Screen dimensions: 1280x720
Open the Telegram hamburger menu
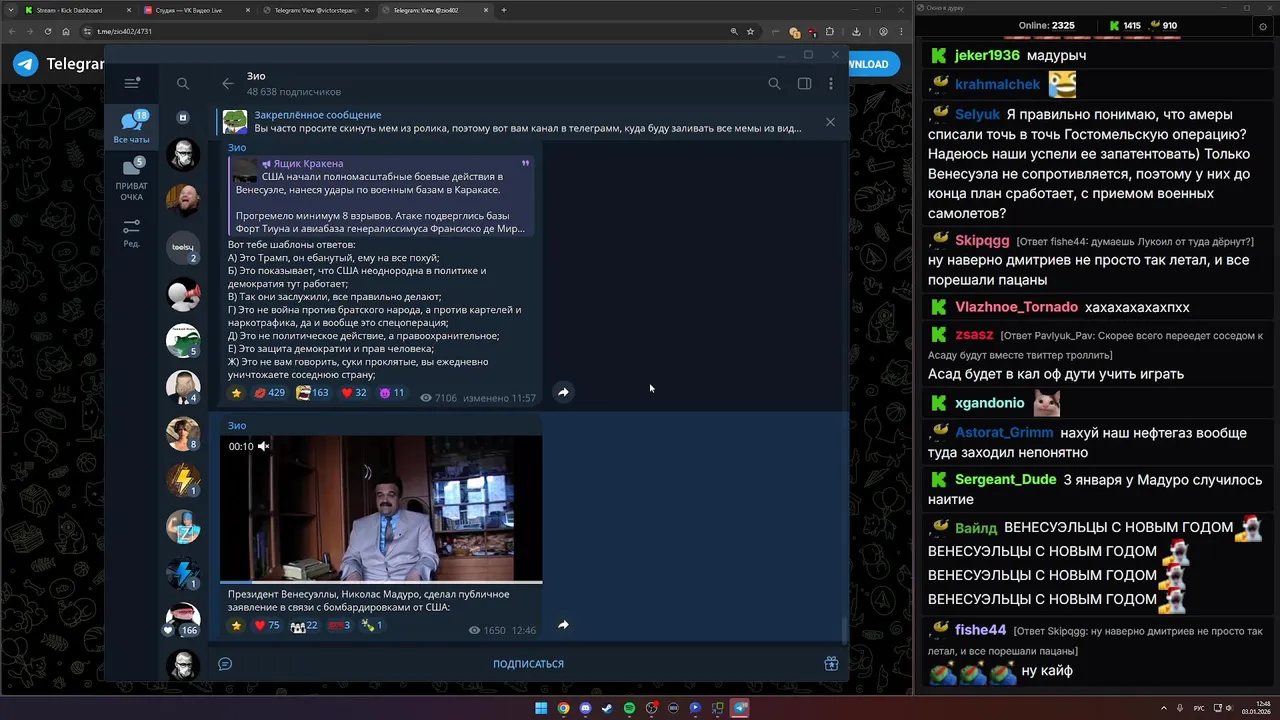131,84
